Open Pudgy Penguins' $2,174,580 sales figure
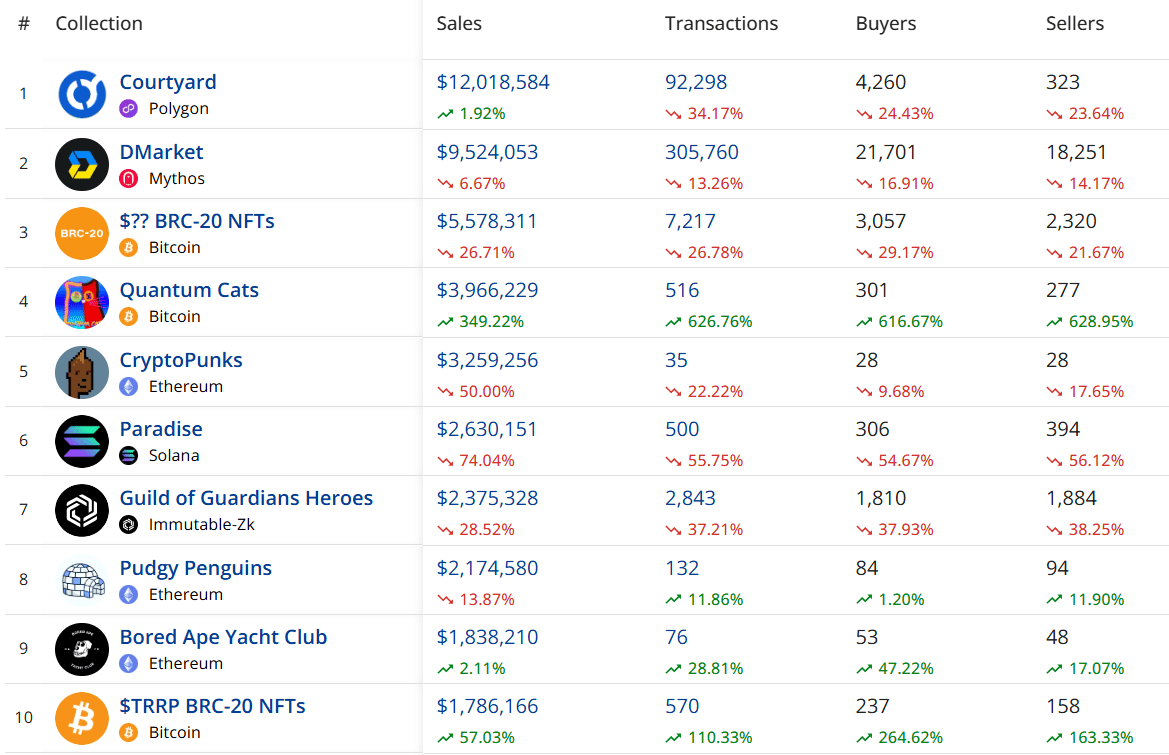The image size is (1169, 755). click(487, 568)
